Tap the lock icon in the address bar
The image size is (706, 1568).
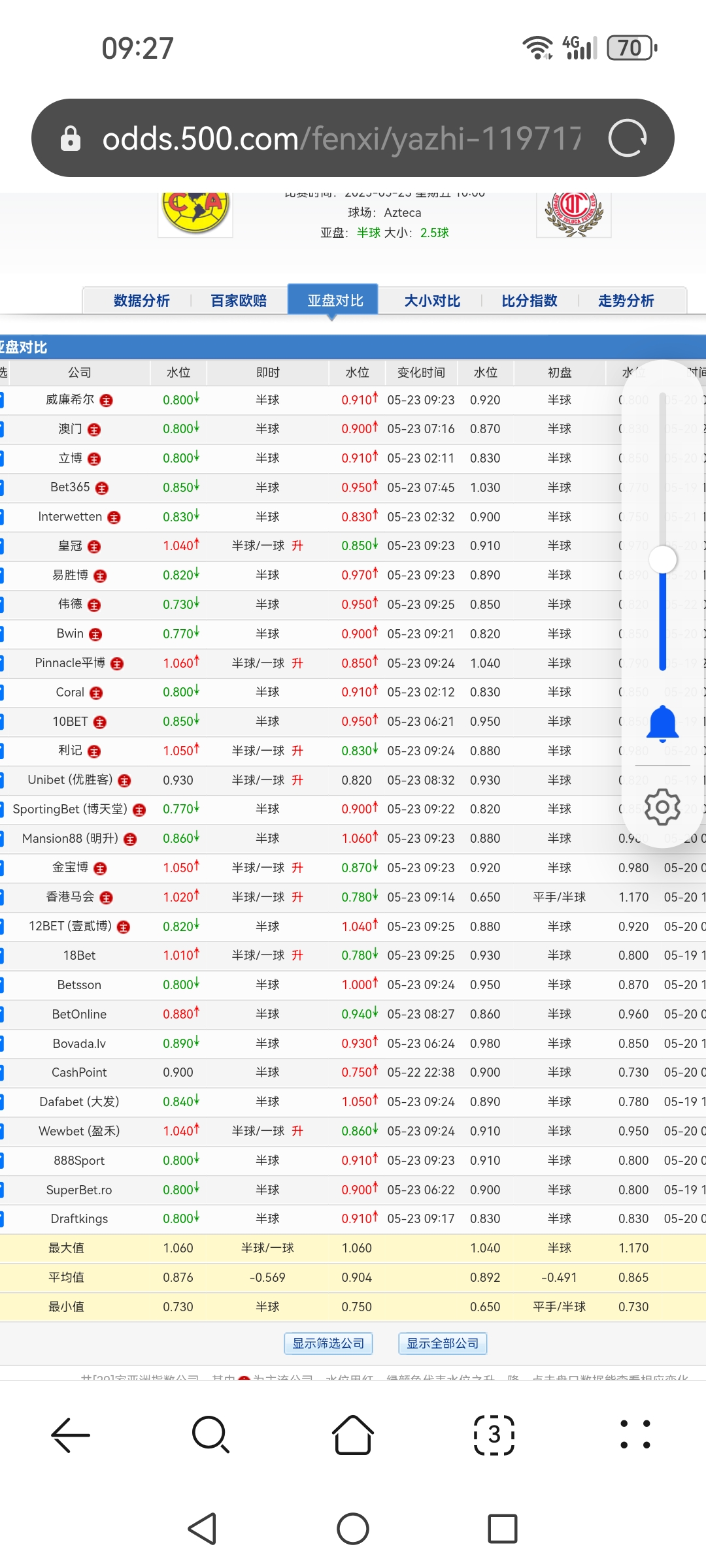(71, 139)
